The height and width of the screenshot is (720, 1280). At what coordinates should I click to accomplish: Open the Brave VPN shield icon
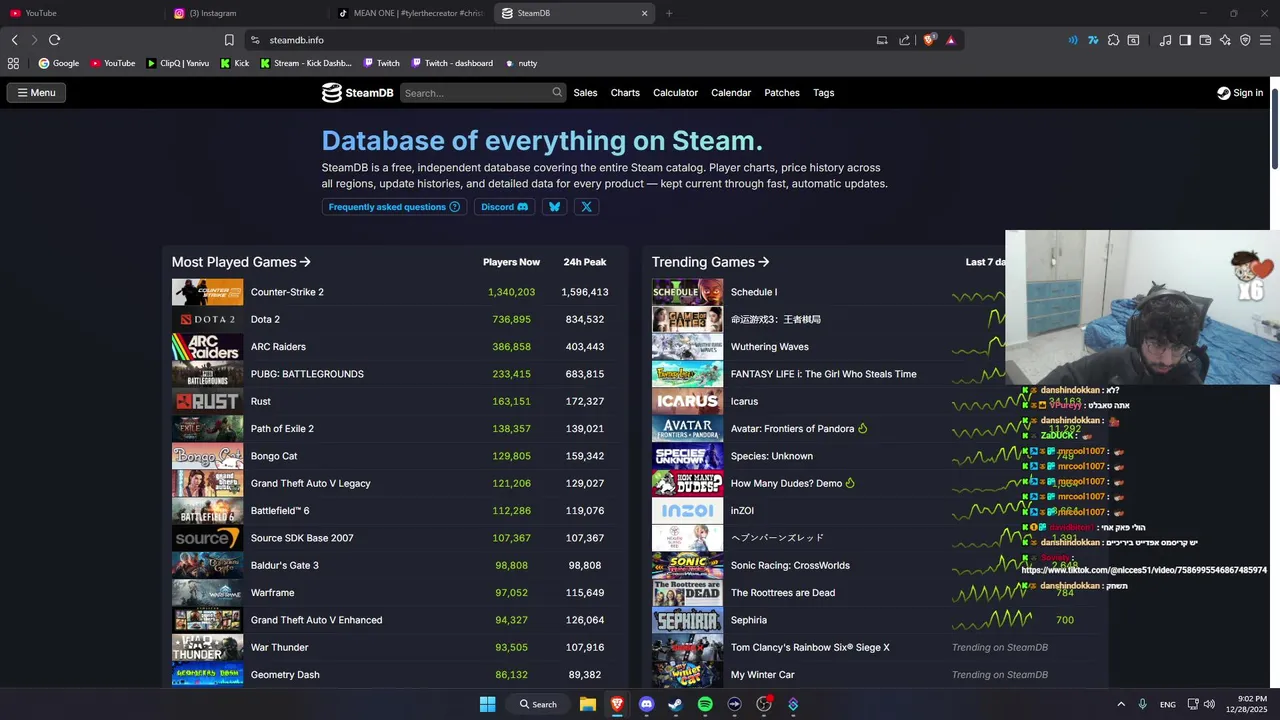click(x=1245, y=40)
